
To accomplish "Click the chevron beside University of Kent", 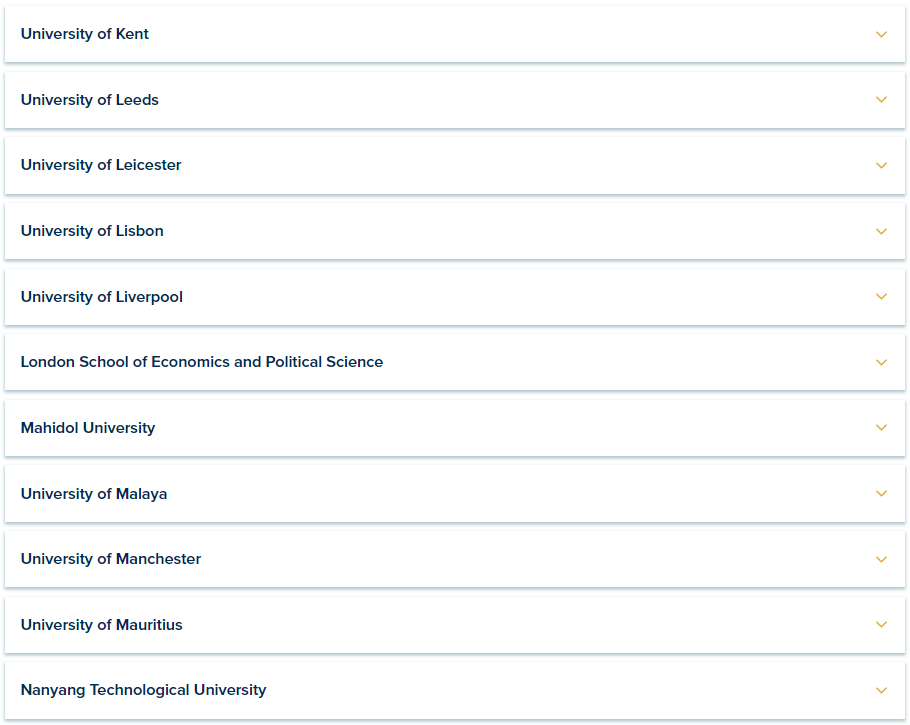I will coord(881,34).
